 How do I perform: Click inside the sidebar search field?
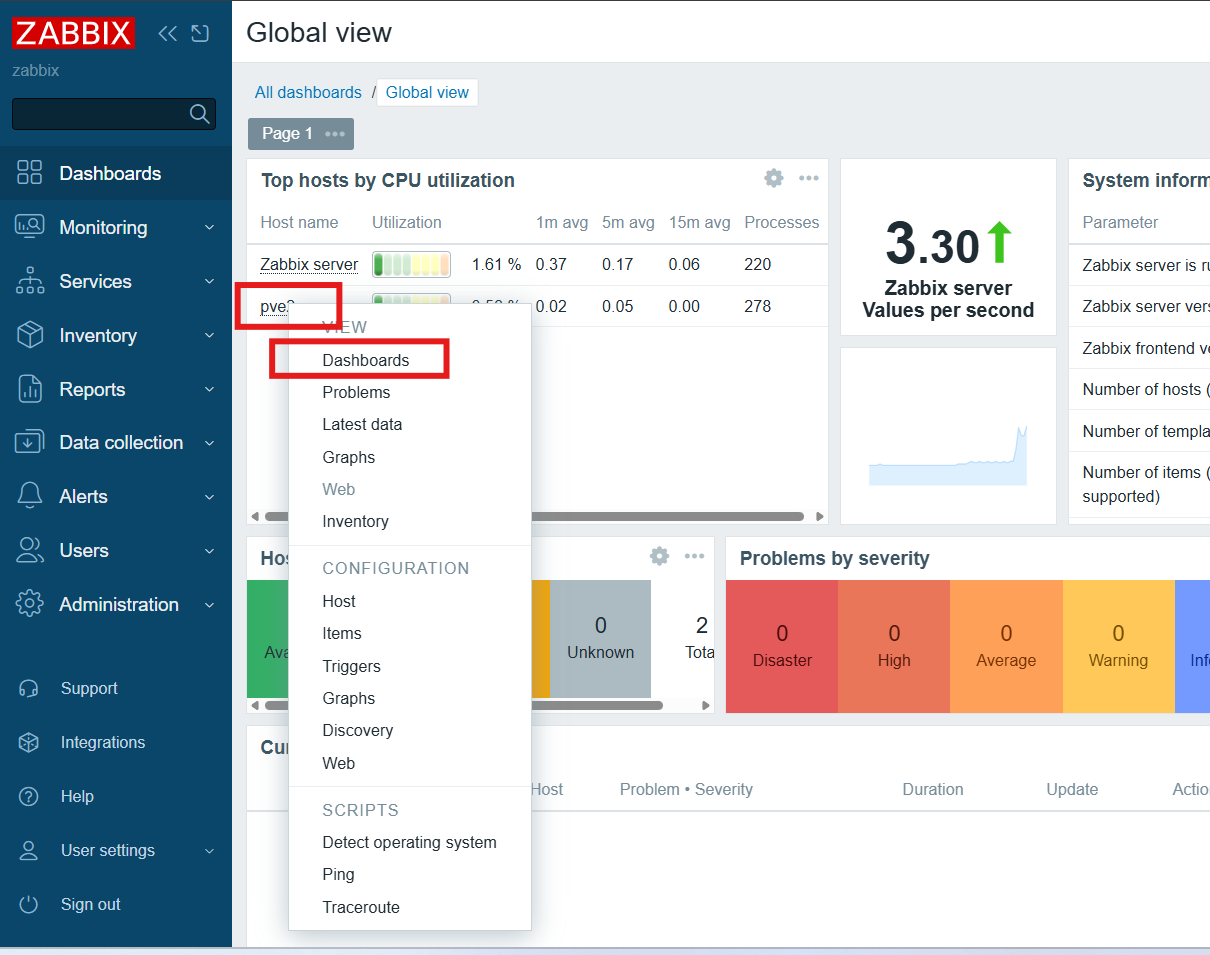pyautogui.click(x=98, y=114)
